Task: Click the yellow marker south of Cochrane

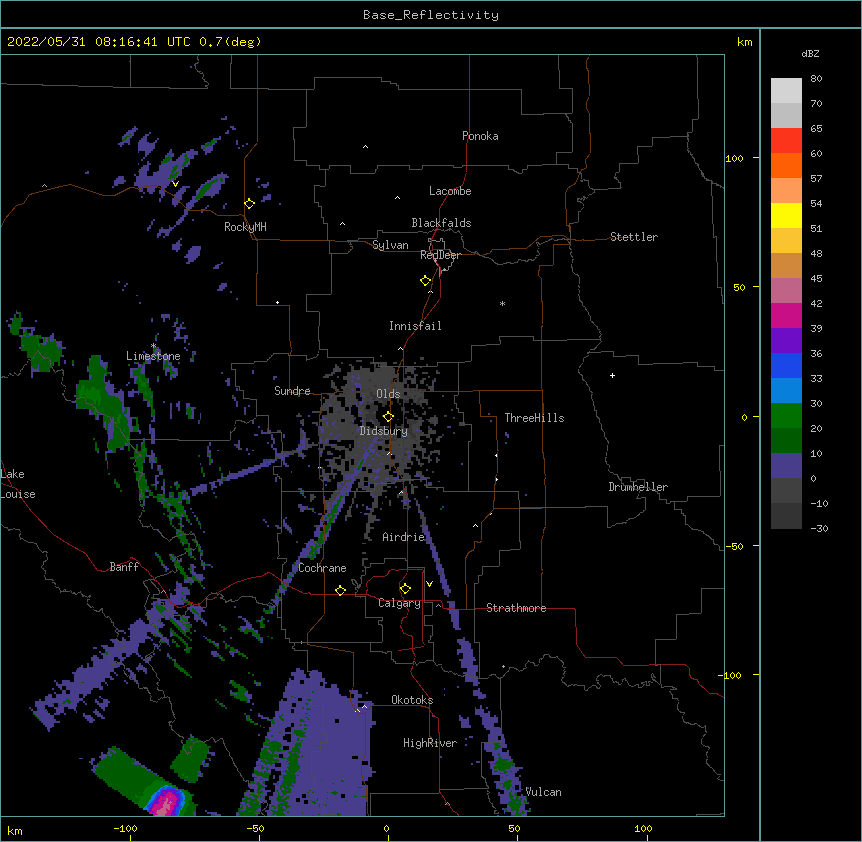Action: 340,590
